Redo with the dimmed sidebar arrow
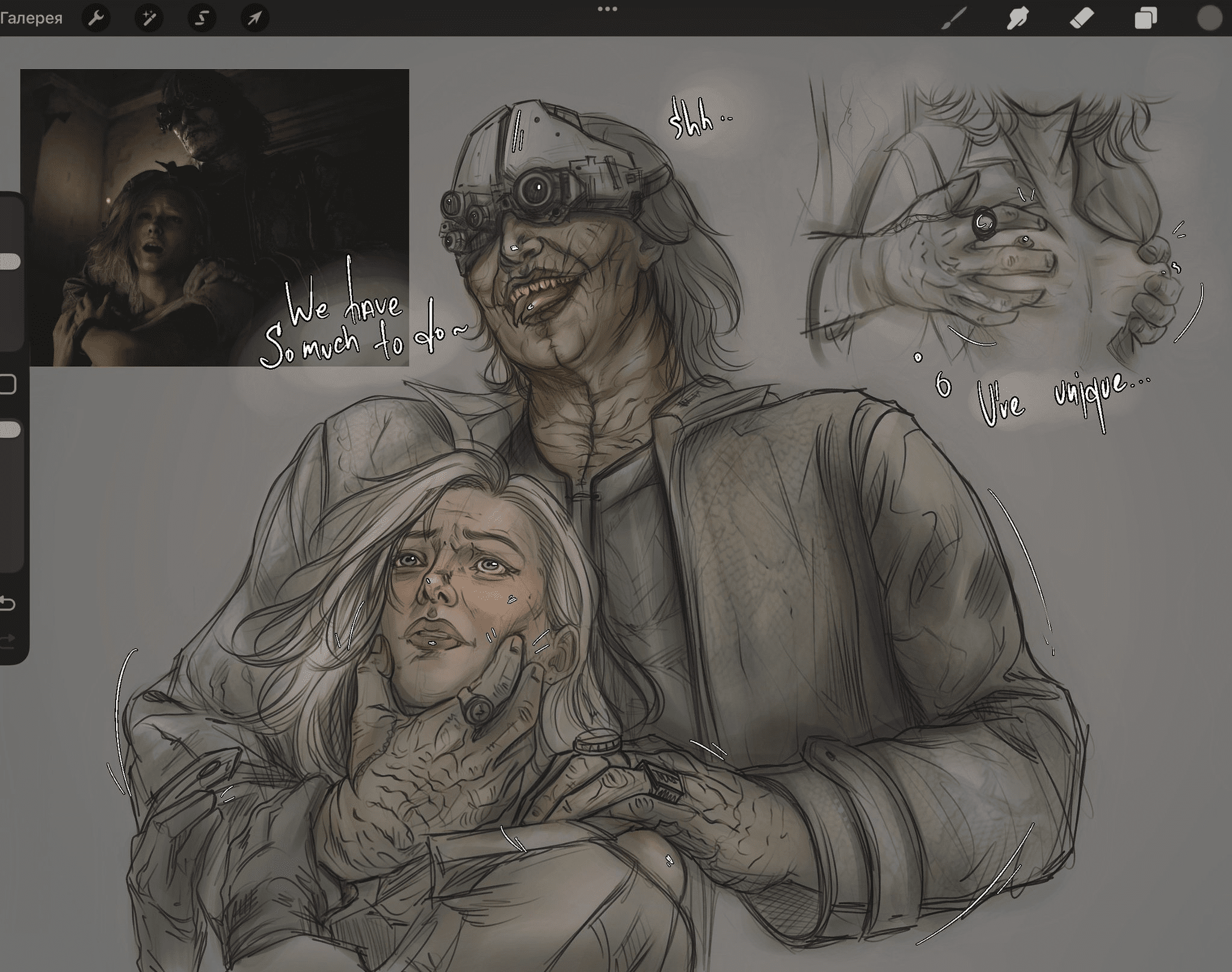The image size is (1232, 972). [x=7, y=641]
